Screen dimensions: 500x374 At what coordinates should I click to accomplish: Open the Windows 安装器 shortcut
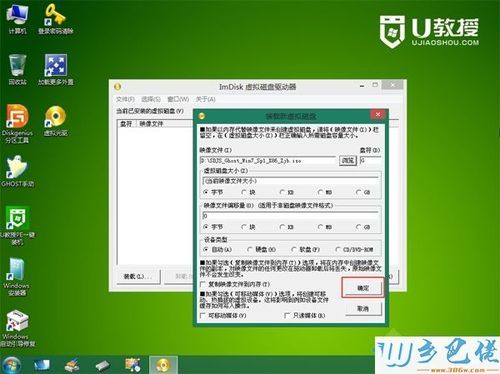click(x=17, y=277)
